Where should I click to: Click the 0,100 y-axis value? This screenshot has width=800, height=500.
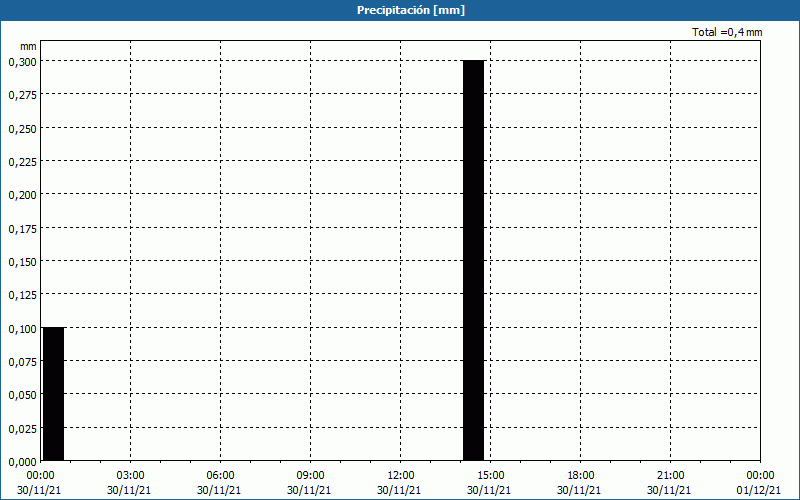pyautogui.click(x=22, y=329)
